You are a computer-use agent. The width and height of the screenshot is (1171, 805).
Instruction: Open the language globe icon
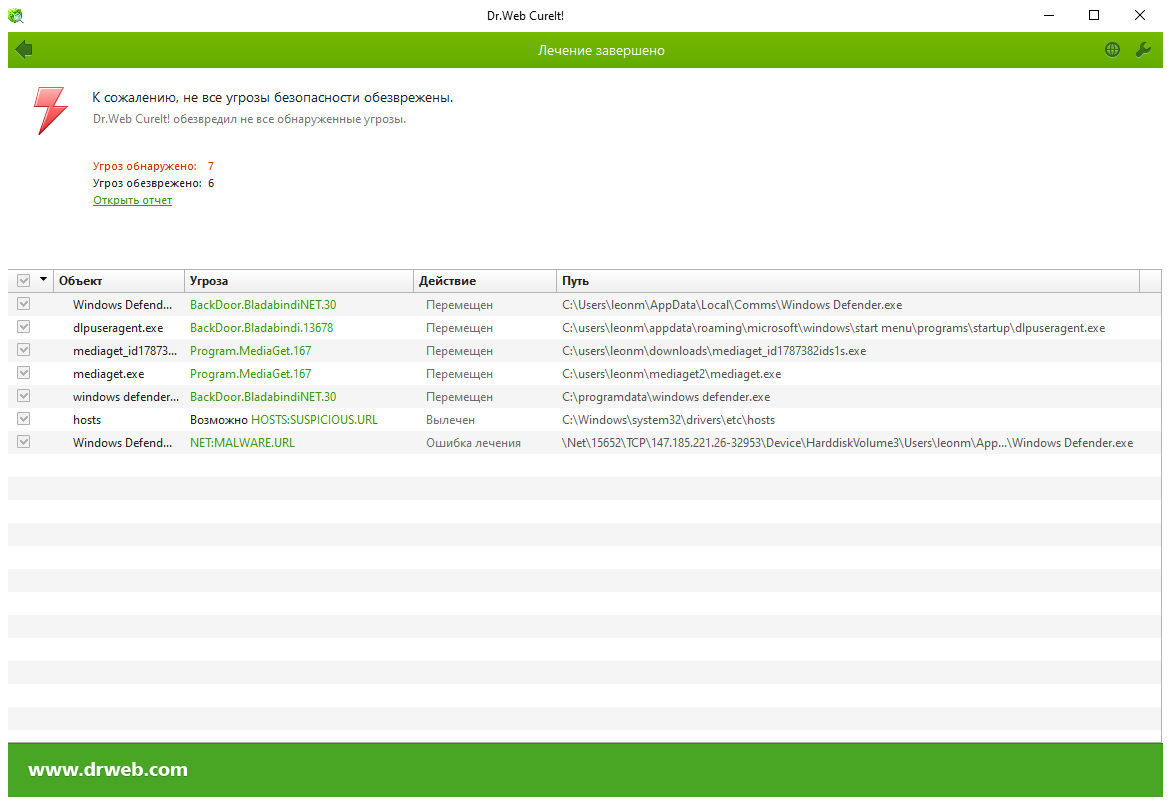[x=1112, y=50]
